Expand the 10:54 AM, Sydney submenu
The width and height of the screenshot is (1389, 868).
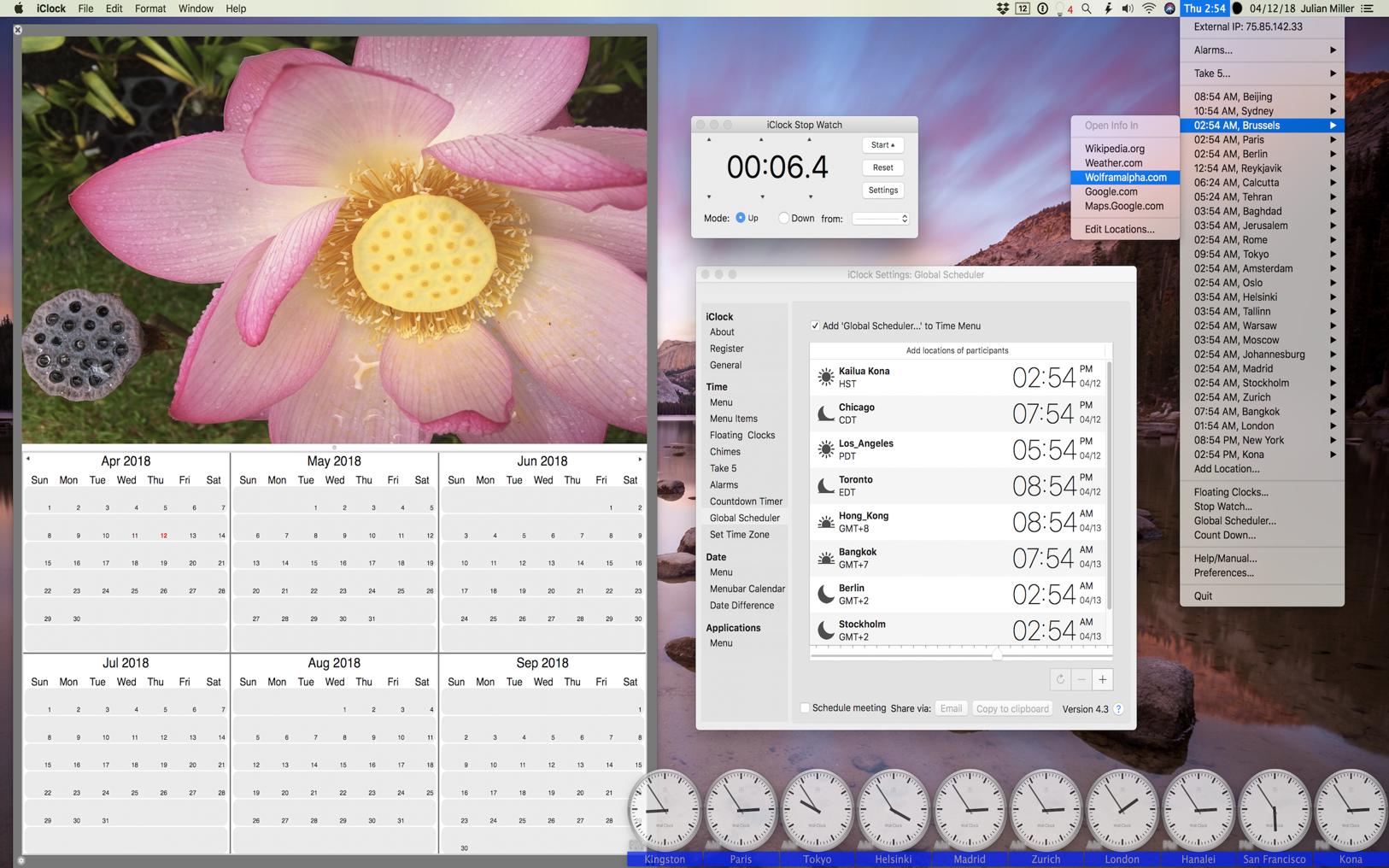pos(1262,111)
